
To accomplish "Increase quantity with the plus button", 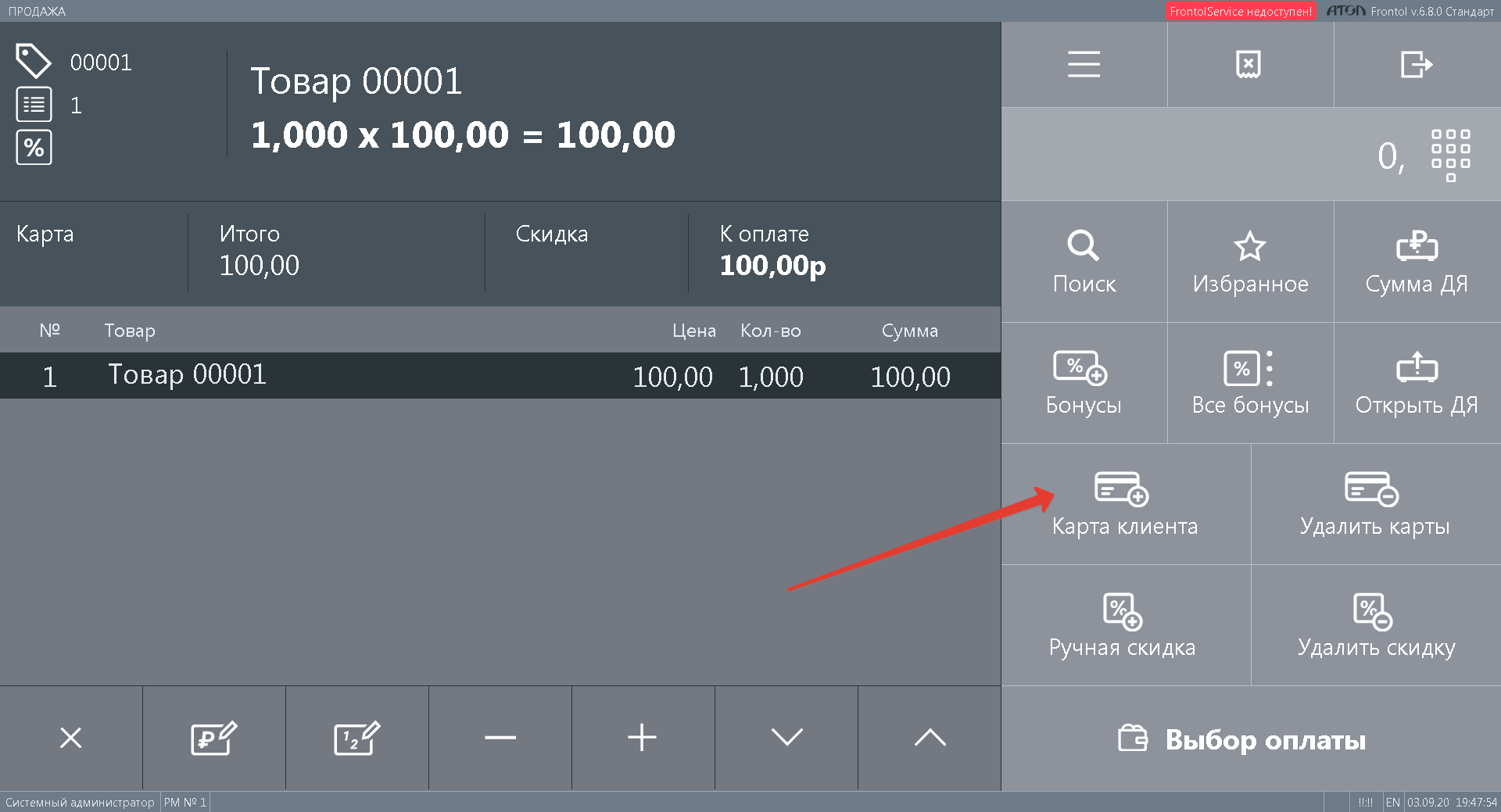I will click(x=643, y=738).
